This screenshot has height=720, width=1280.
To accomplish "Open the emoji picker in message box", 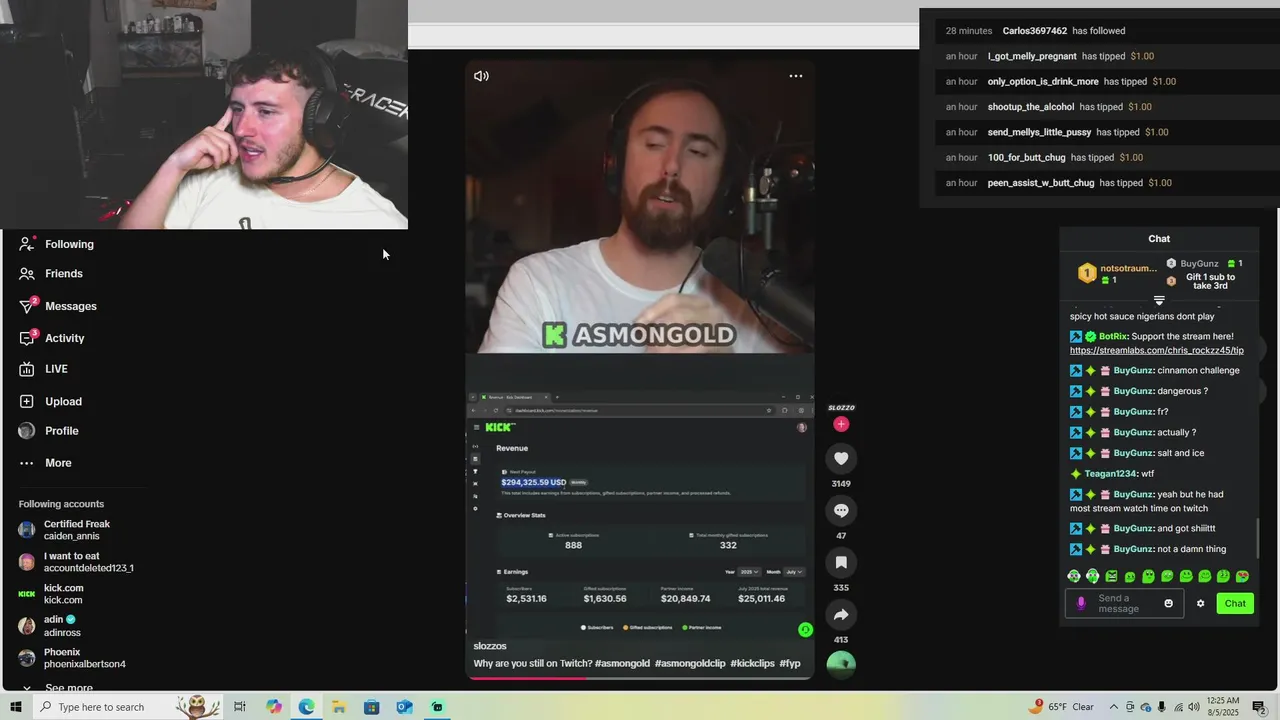I will pyautogui.click(x=1168, y=603).
